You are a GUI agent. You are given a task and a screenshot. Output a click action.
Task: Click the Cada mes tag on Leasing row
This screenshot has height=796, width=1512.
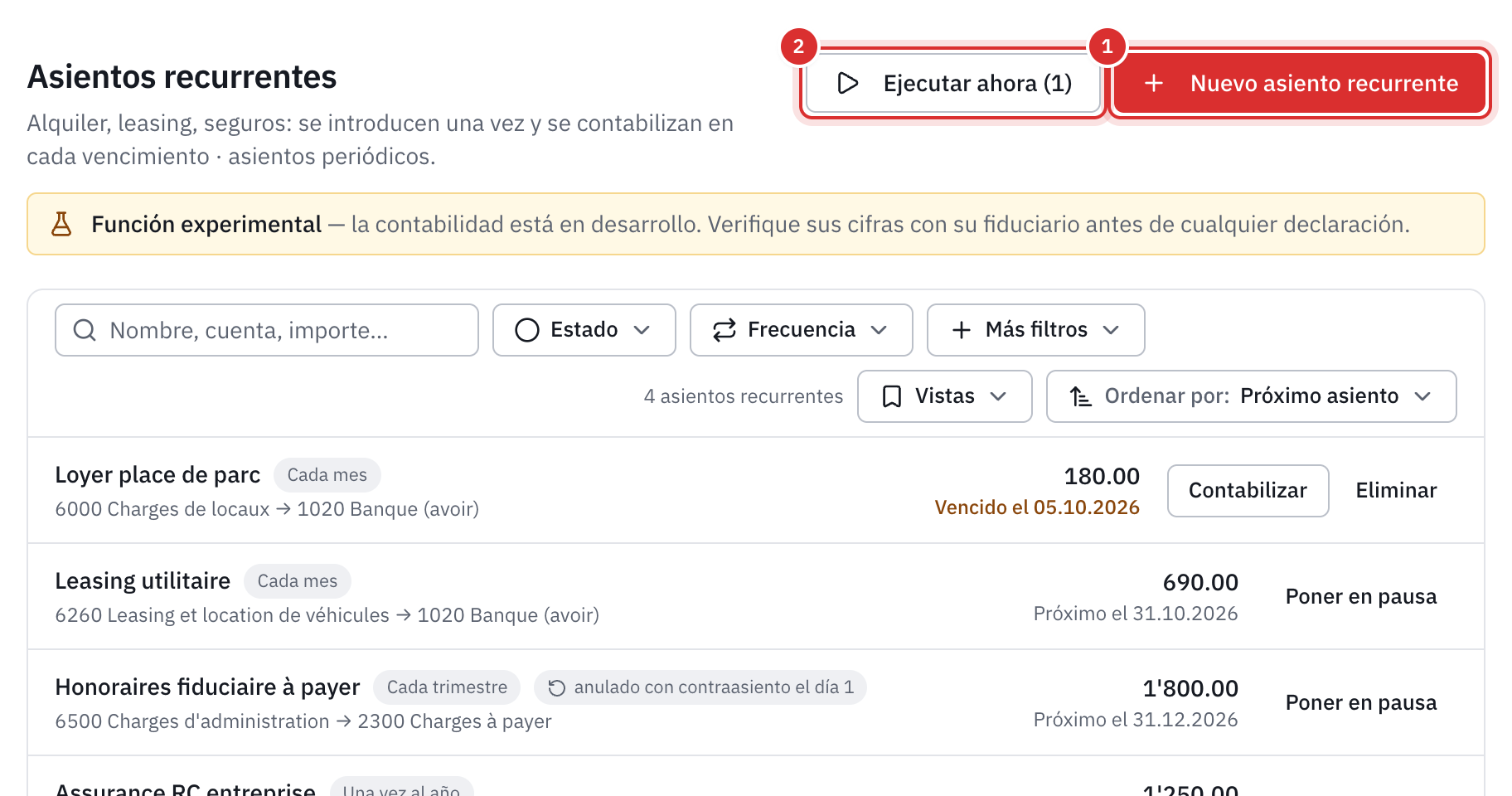(x=298, y=581)
